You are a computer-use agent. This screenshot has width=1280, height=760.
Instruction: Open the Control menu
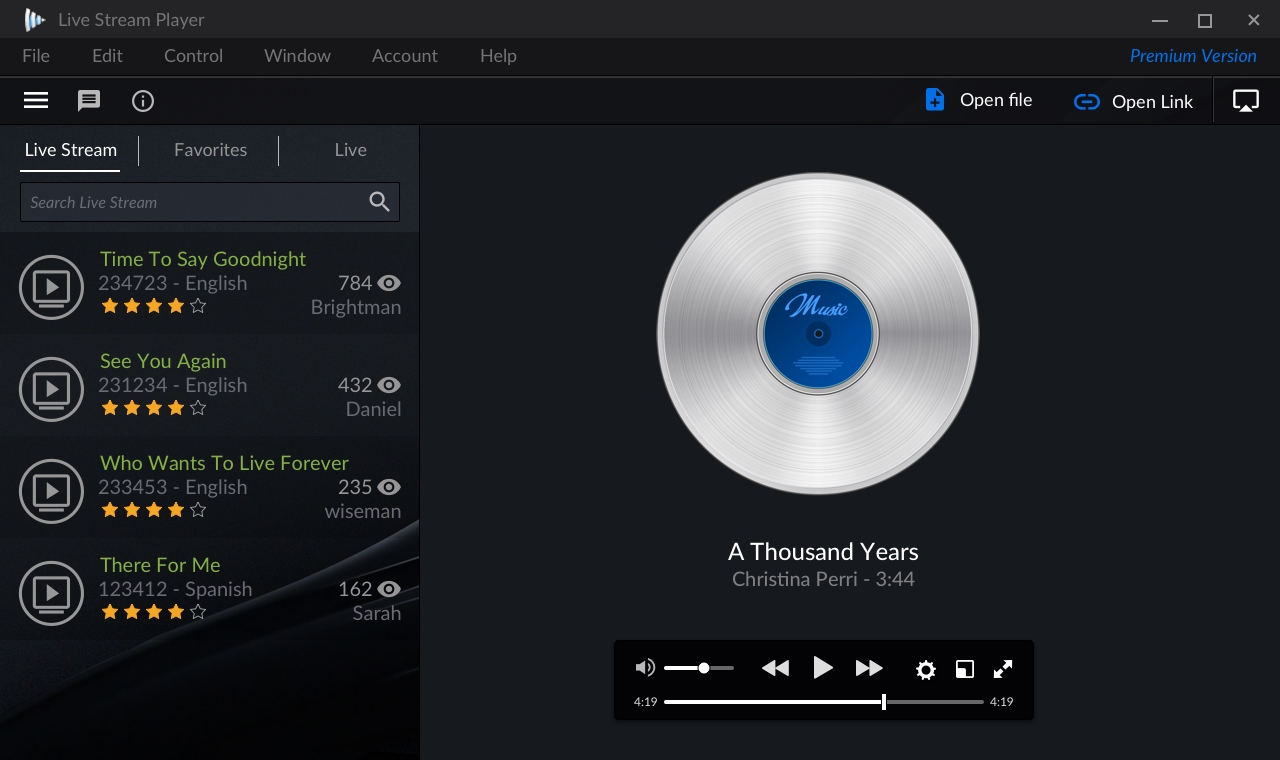click(x=193, y=56)
